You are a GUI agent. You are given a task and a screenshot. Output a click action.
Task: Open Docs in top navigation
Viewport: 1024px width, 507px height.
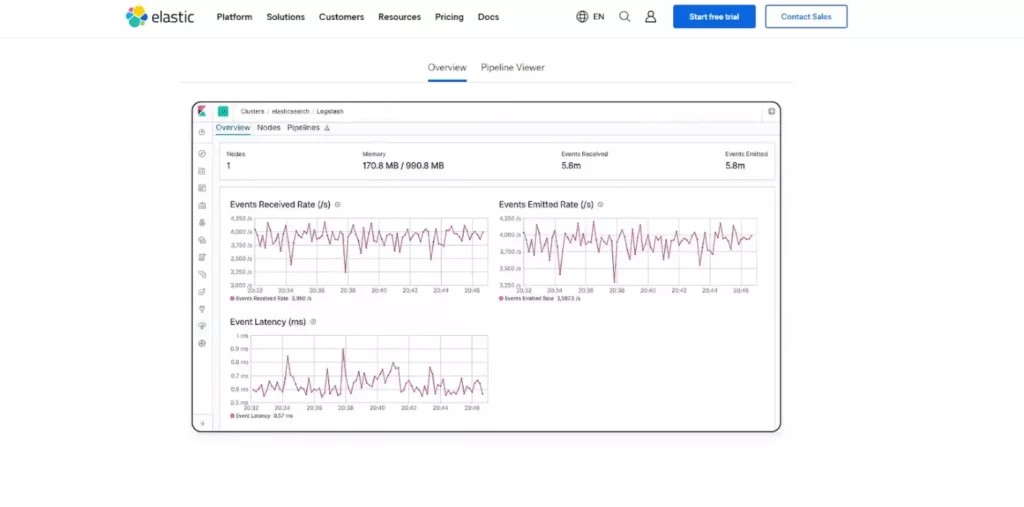[488, 17]
